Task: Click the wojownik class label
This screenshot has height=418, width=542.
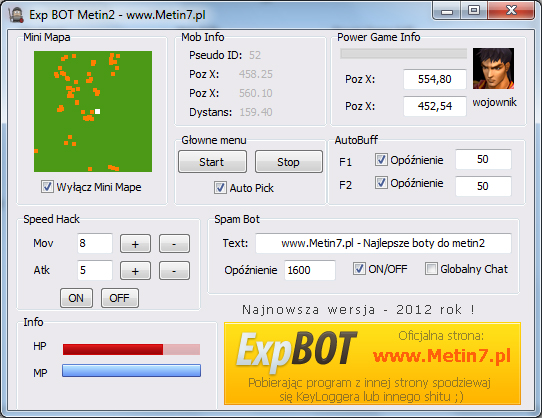Action: tap(494, 102)
